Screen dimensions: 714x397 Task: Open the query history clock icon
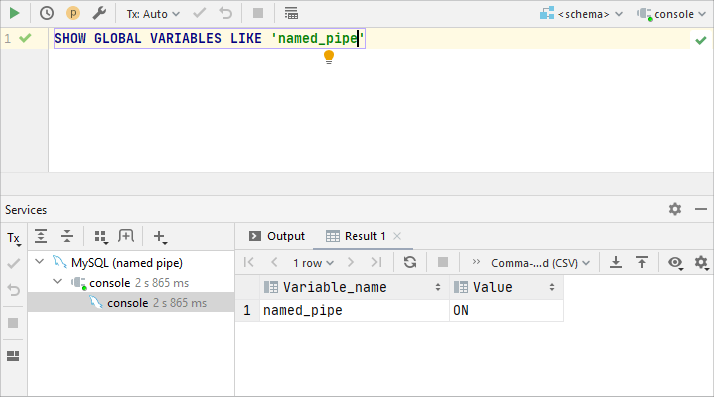click(x=46, y=13)
